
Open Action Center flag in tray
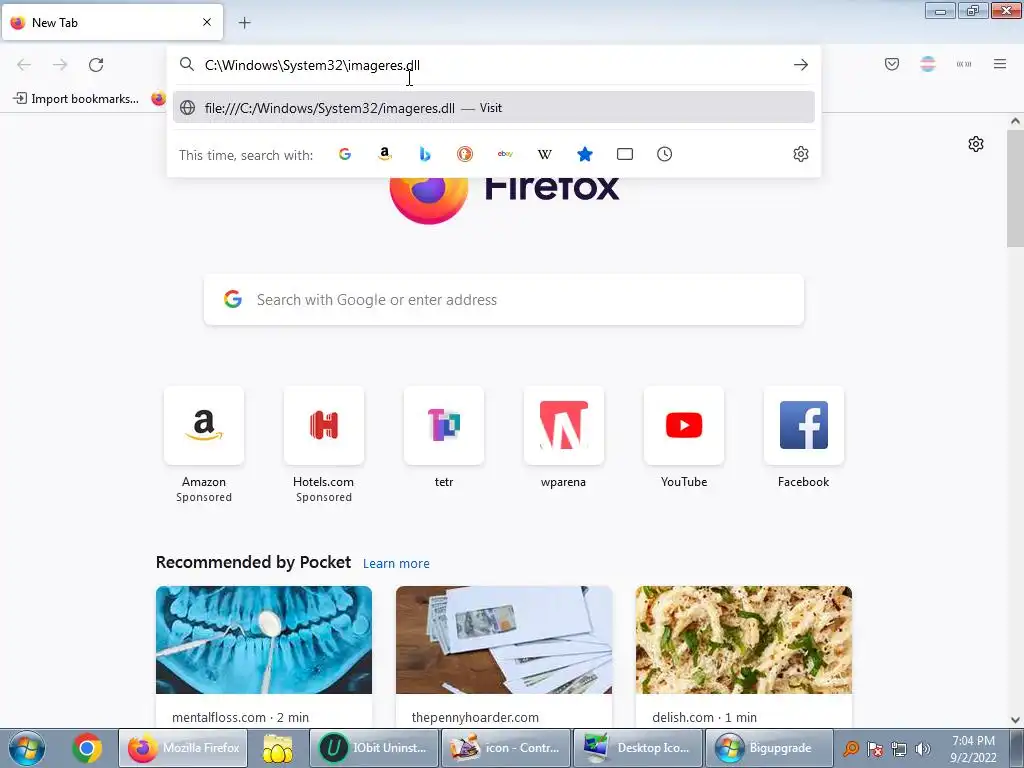tap(874, 749)
